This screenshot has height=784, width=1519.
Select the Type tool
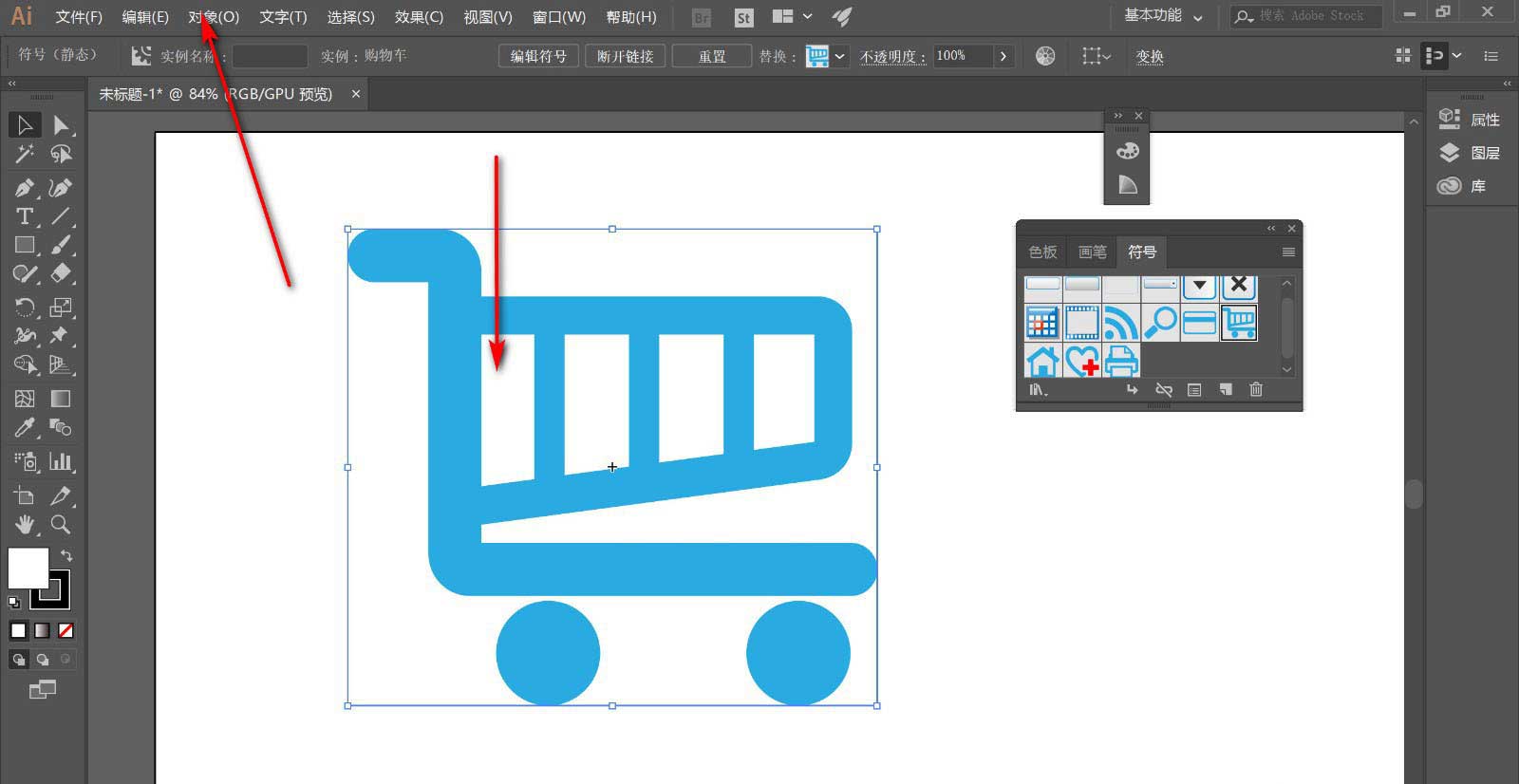tap(25, 216)
